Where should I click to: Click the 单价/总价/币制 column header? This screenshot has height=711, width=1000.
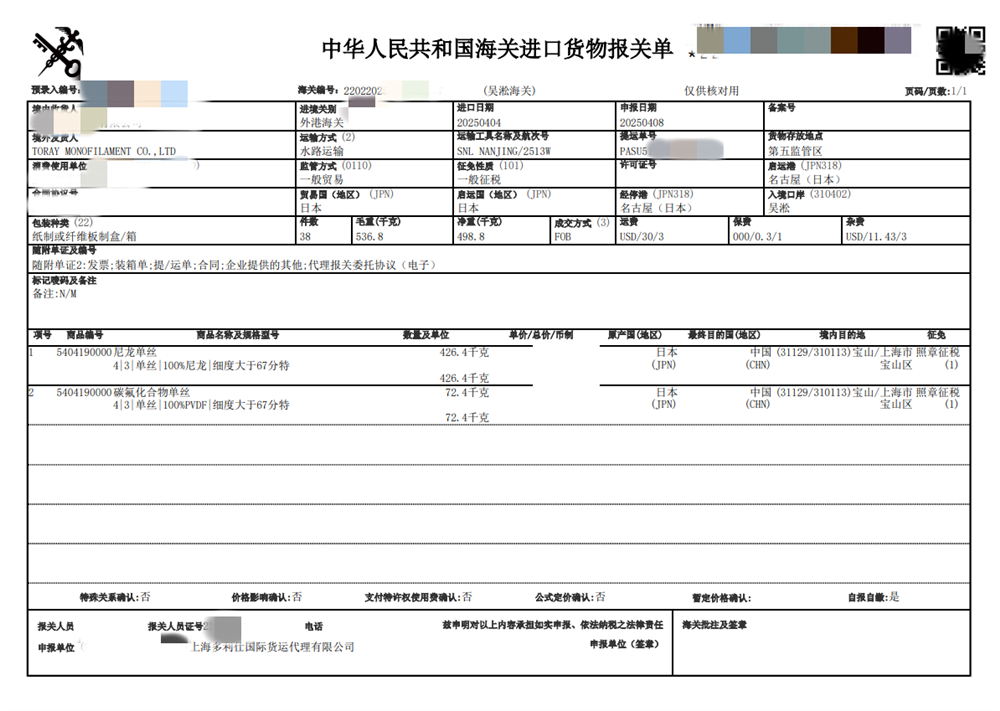(541, 335)
